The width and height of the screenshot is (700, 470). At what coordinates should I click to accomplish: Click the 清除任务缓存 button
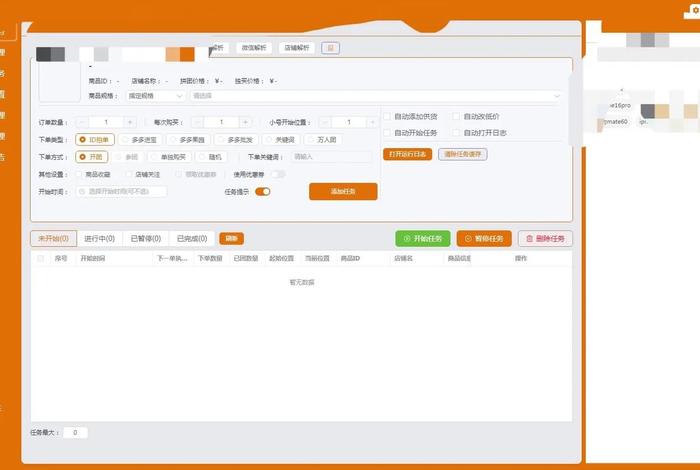[x=462, y=154]
